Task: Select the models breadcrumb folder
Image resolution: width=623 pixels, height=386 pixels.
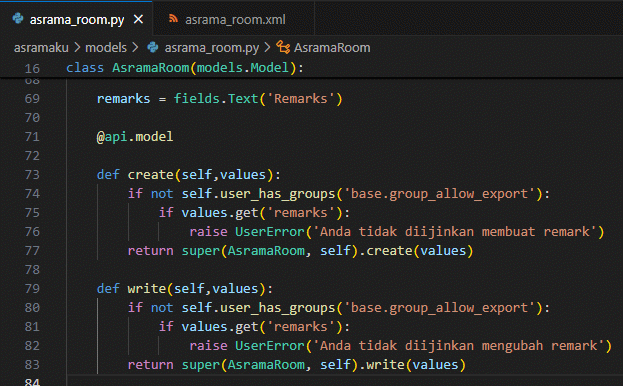Action: coord(106,48)
